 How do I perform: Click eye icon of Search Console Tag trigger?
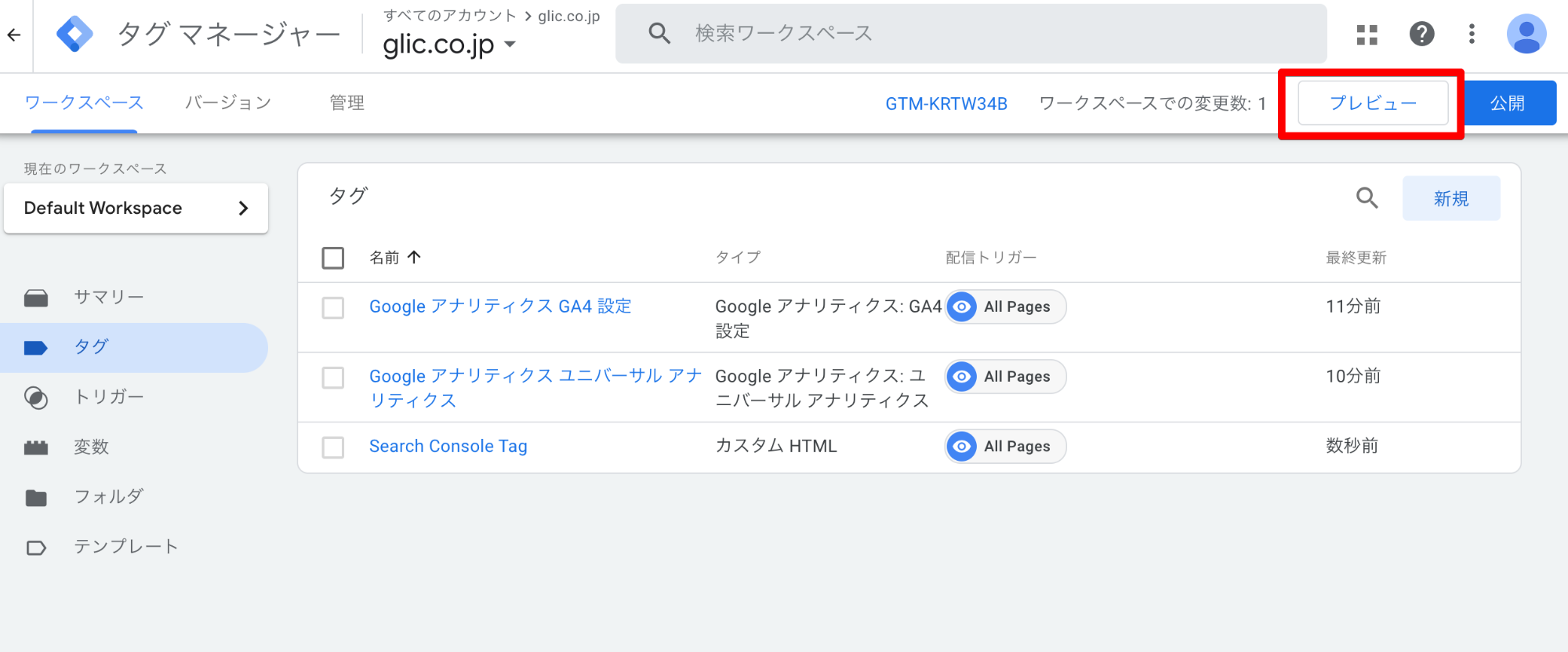(x=961, y=446)
